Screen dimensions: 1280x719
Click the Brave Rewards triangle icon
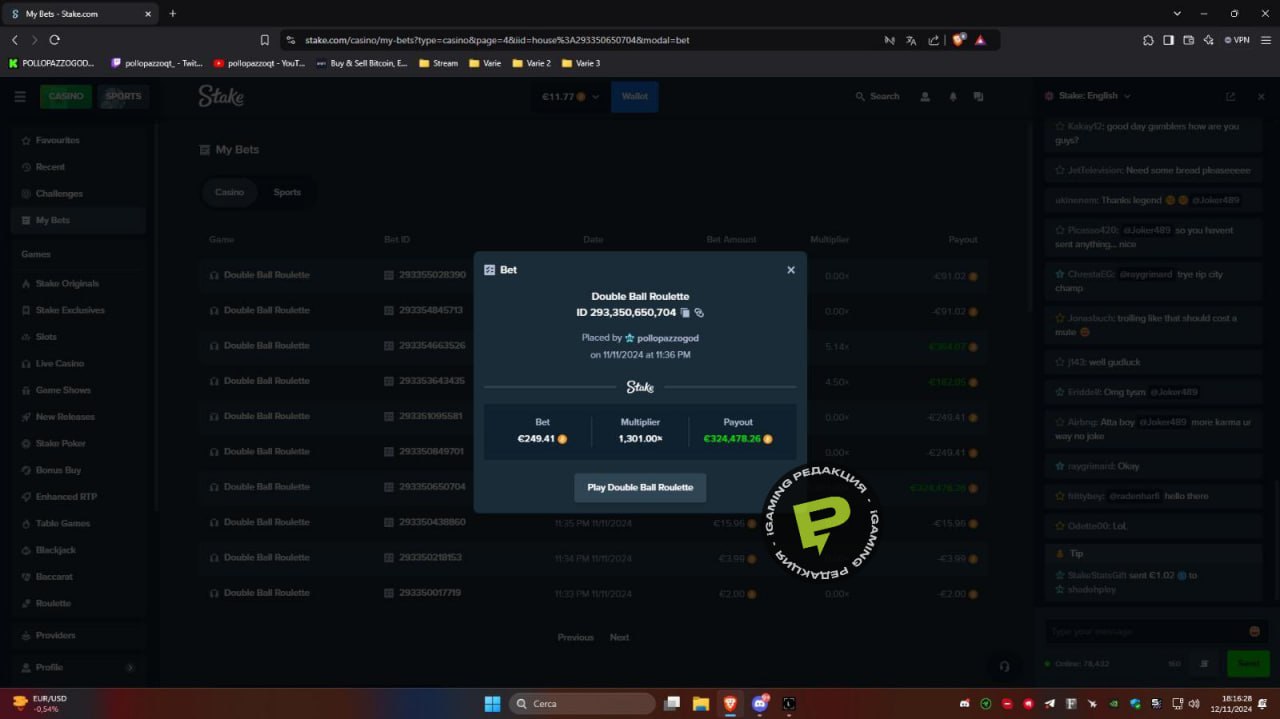pos(981,40)
